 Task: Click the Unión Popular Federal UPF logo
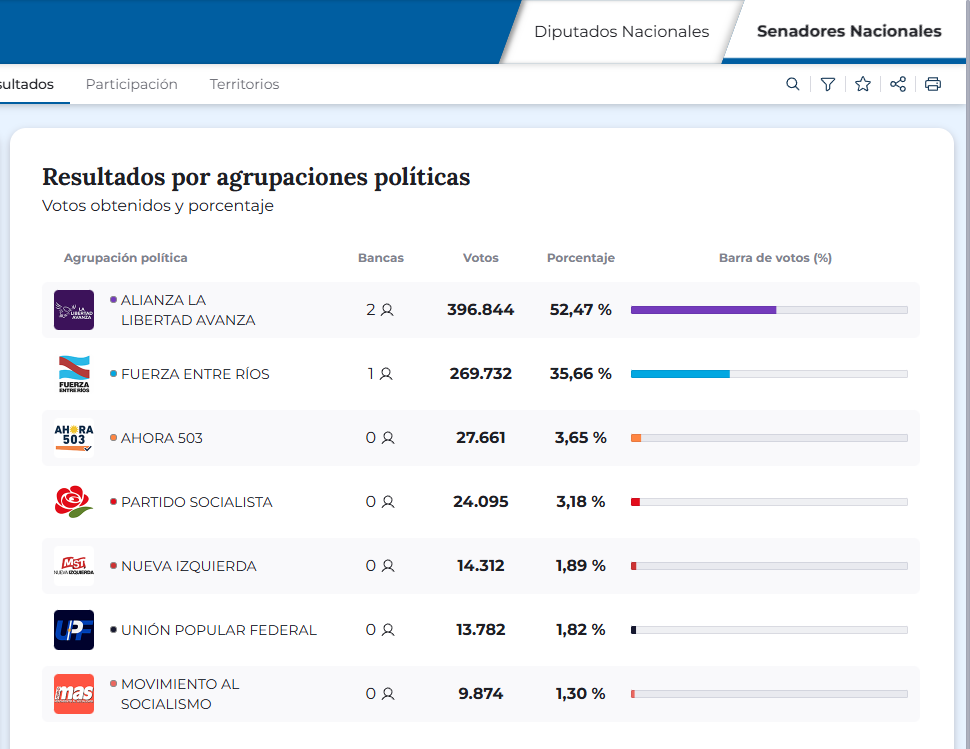point(74,630)
